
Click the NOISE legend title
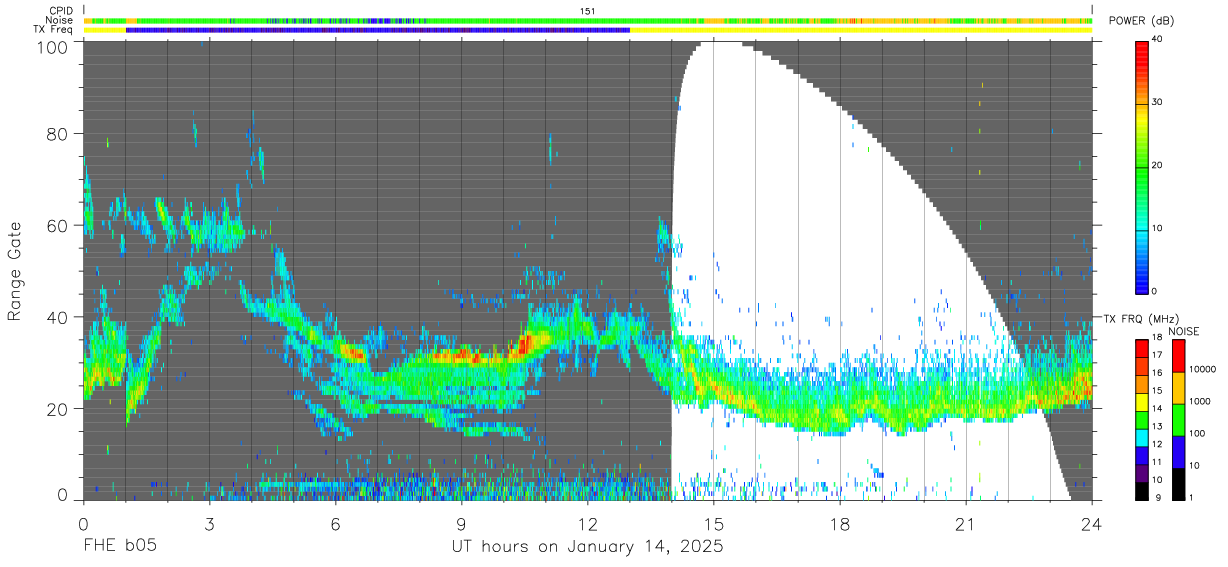[x=1183, y=331]
